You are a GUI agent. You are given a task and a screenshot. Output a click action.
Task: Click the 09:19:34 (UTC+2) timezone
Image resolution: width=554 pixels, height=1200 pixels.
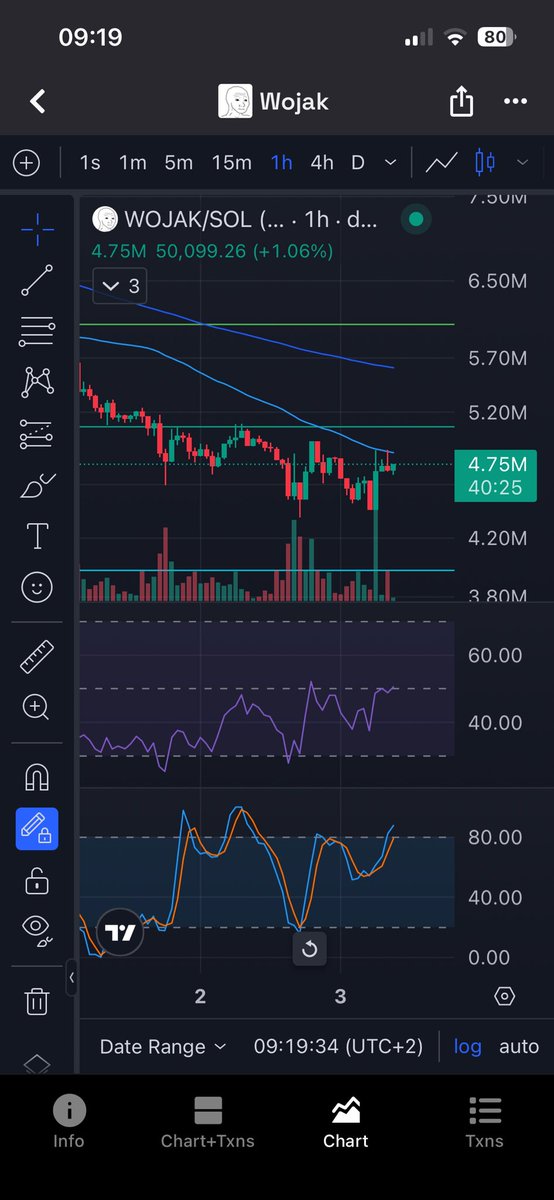[338, 1047]
